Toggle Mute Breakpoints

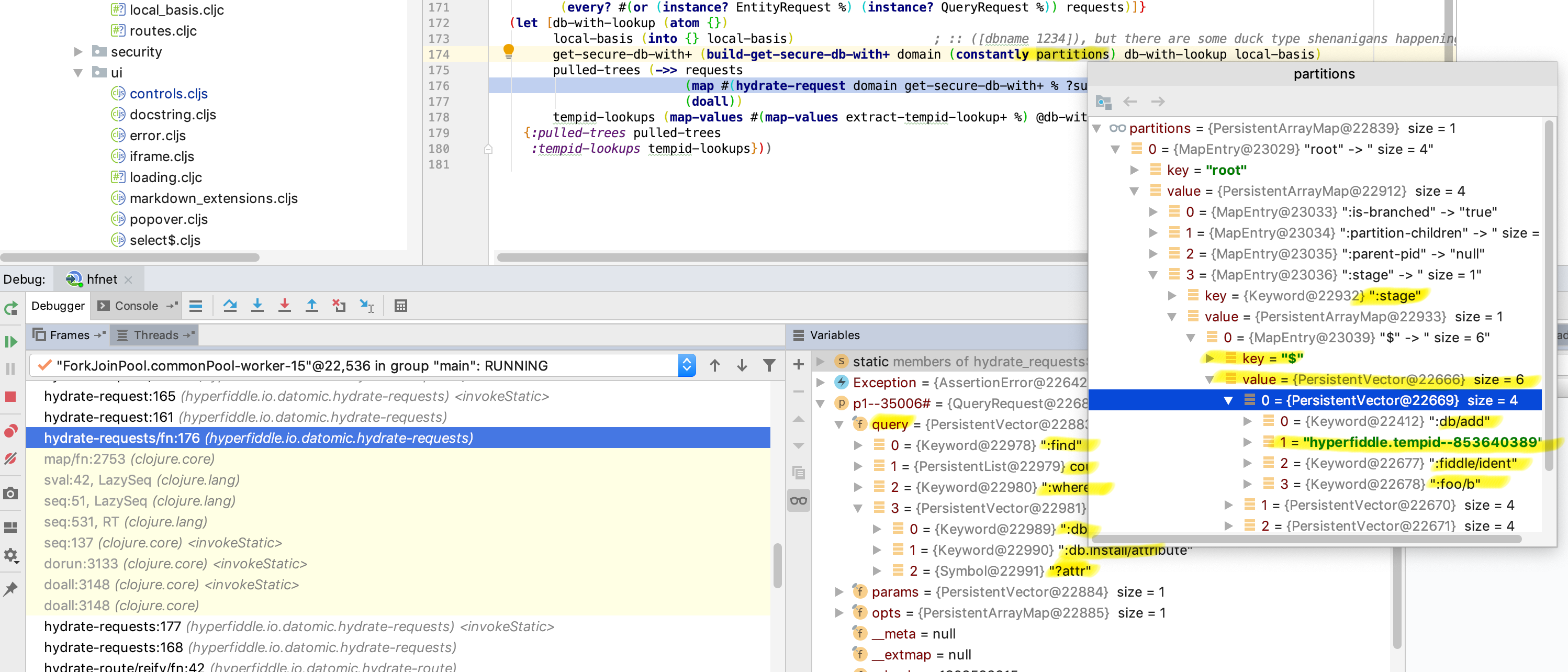click(x=11, y=458)
